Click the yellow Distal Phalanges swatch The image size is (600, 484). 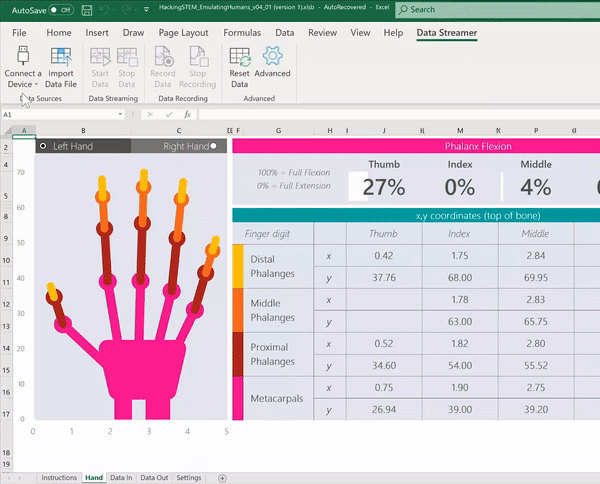click(x=238, y=266)
